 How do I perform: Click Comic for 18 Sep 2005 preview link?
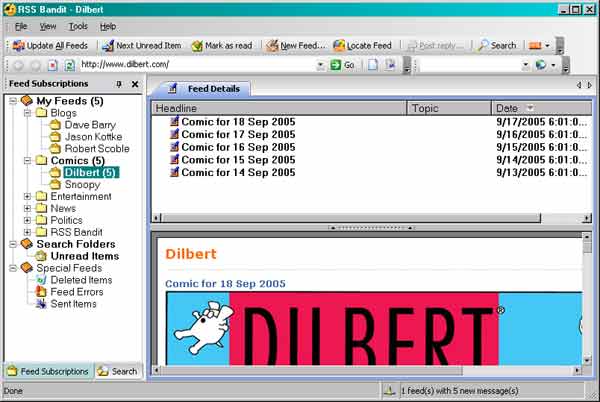point(225,283)
